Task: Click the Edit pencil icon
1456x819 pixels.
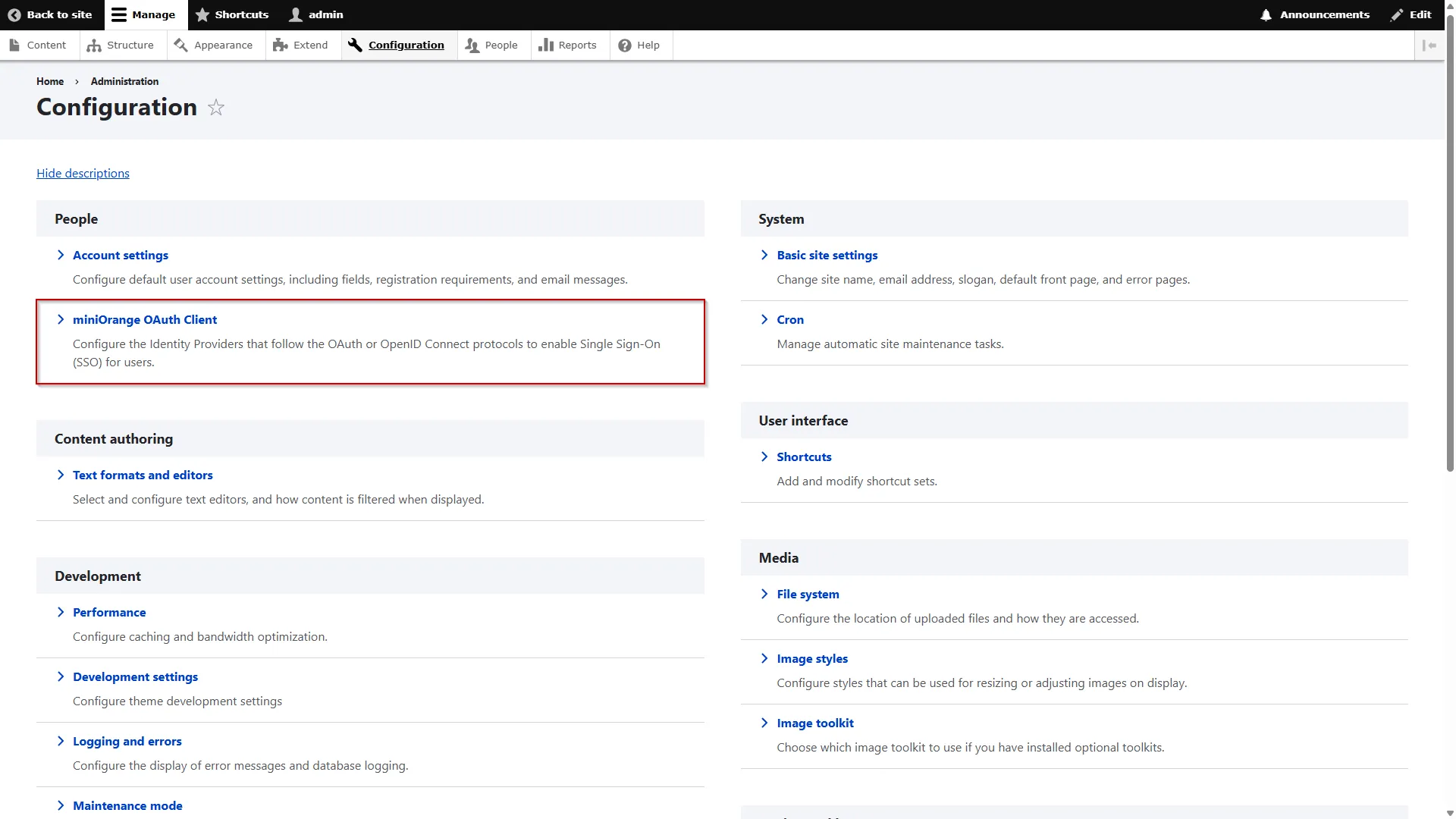Action: [x=1397, y=14]
